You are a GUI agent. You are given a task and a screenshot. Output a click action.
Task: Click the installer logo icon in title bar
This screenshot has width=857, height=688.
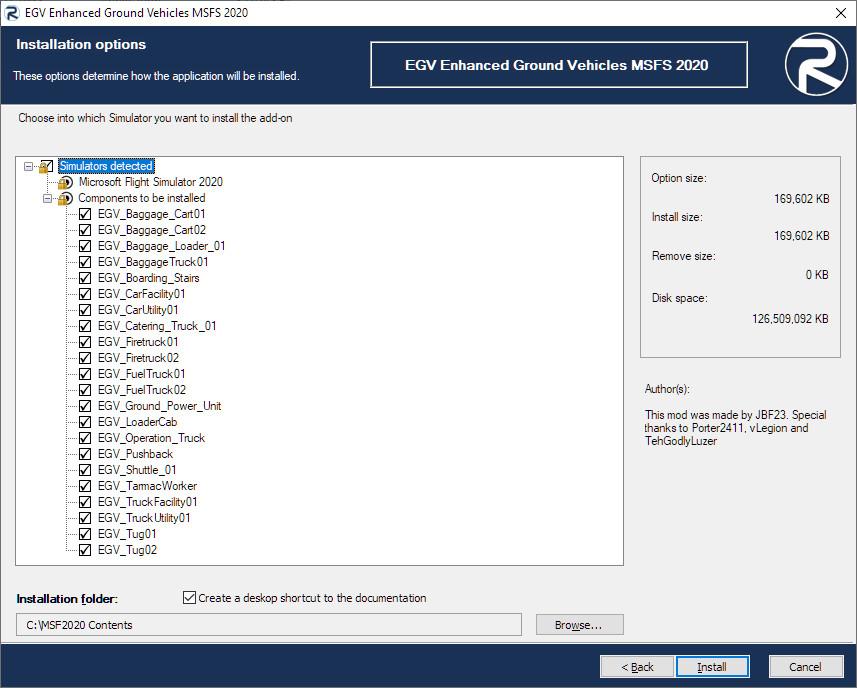[x=11, y=13]
